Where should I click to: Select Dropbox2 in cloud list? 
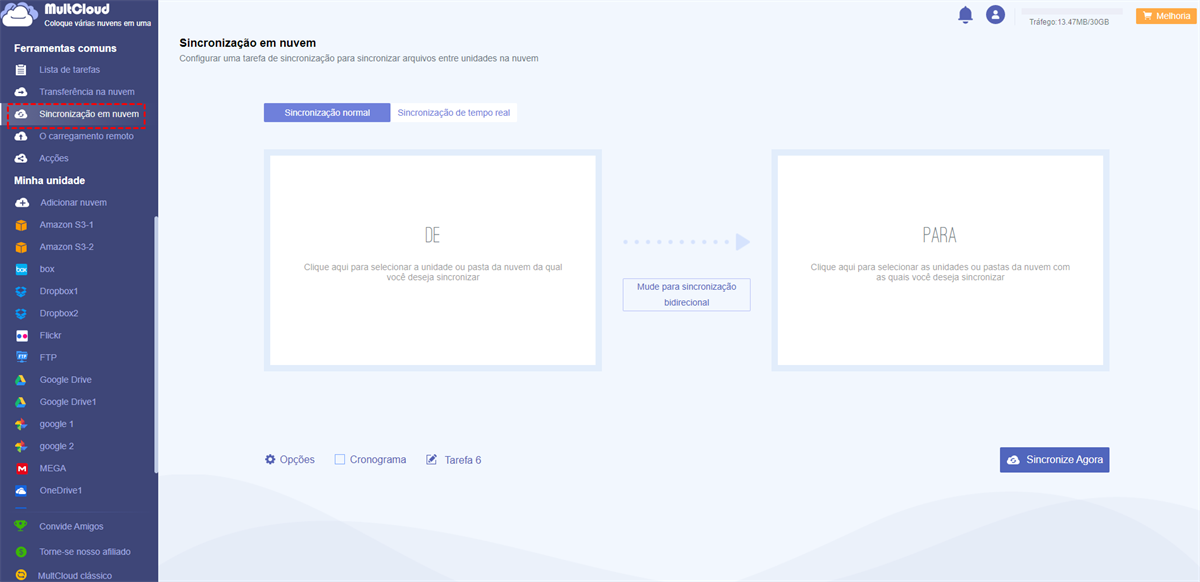(x=59, y=313)
